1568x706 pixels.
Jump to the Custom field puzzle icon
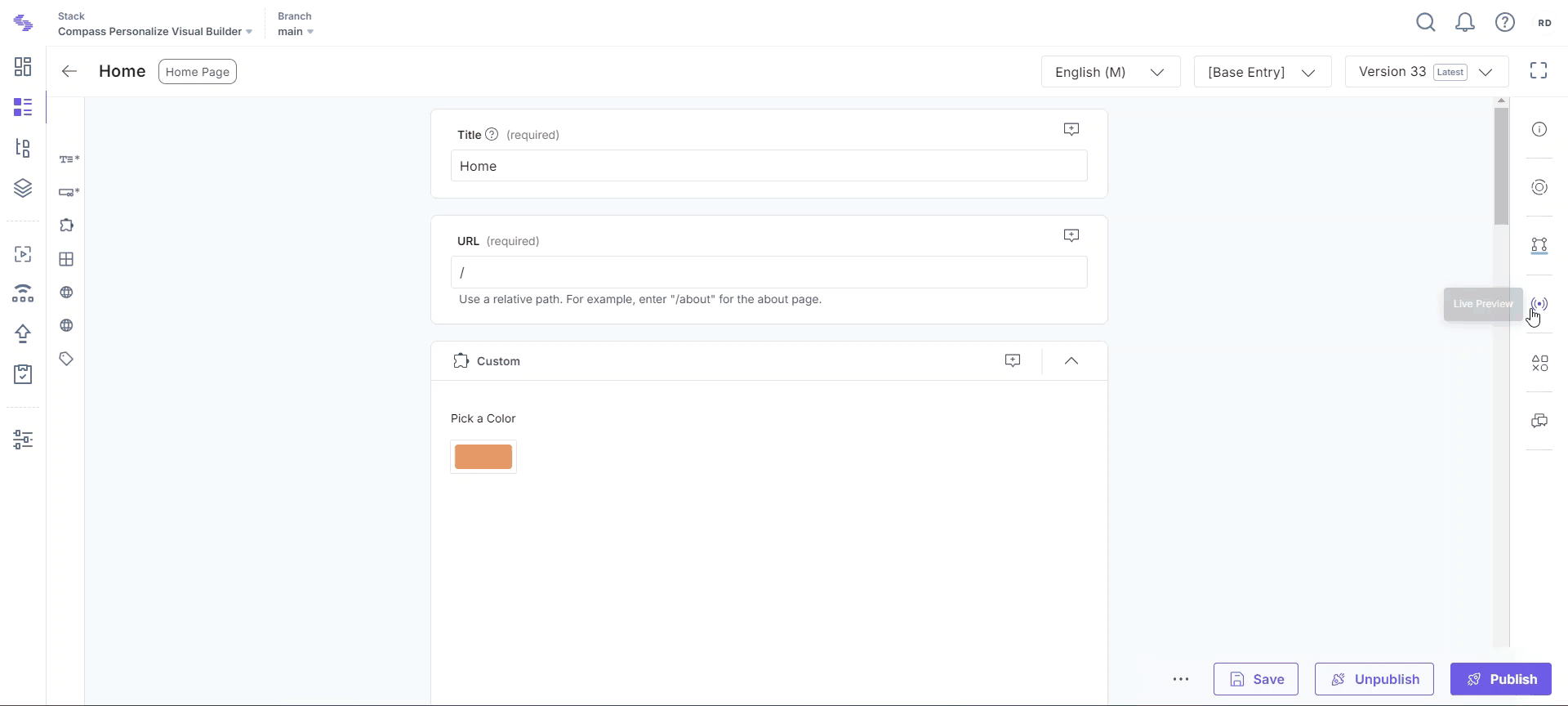[x=66, y=226]
